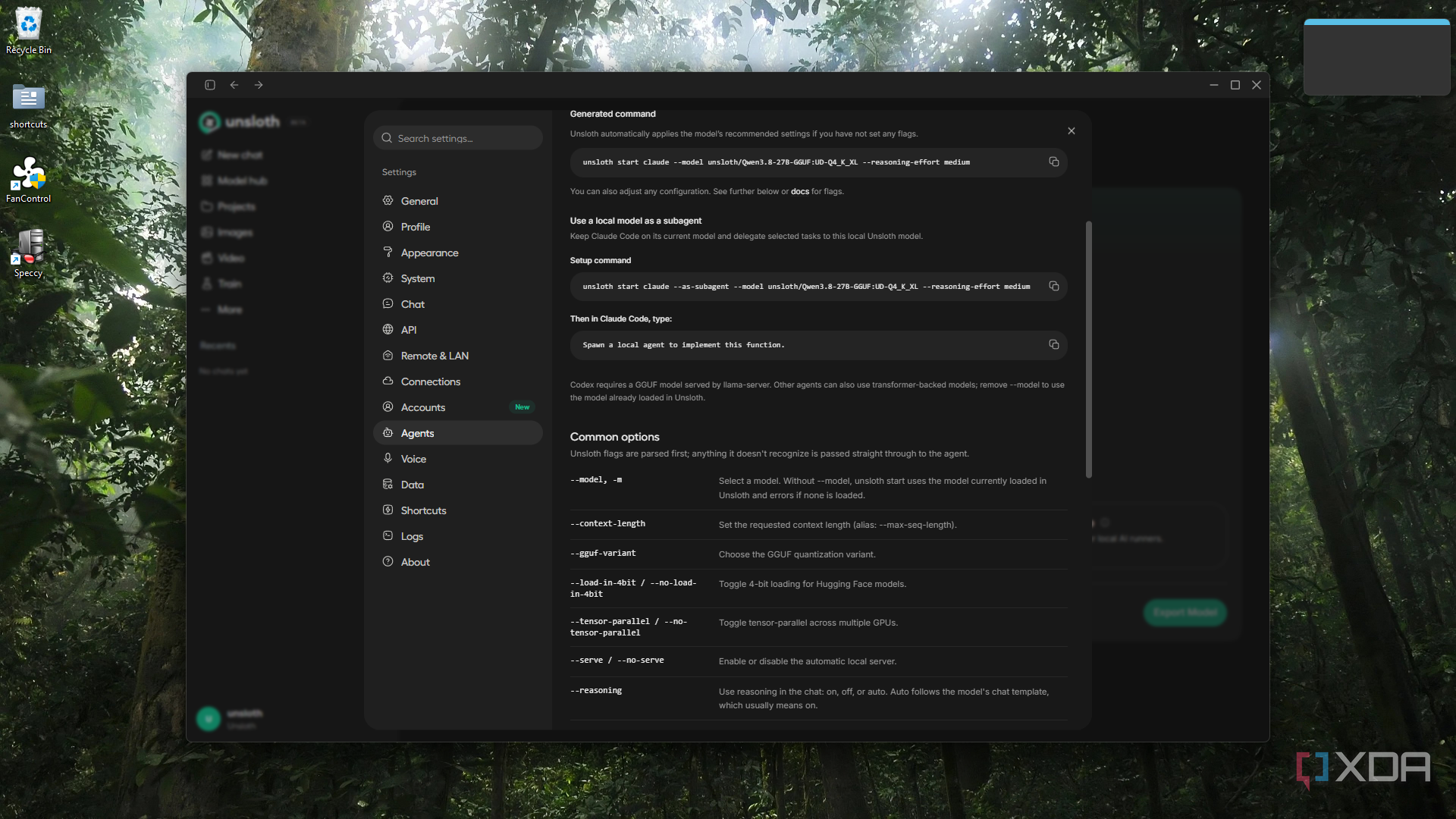This screenshot has height=819, width=1456.
Task: Expand More in the sidebar
Action: 221,309
